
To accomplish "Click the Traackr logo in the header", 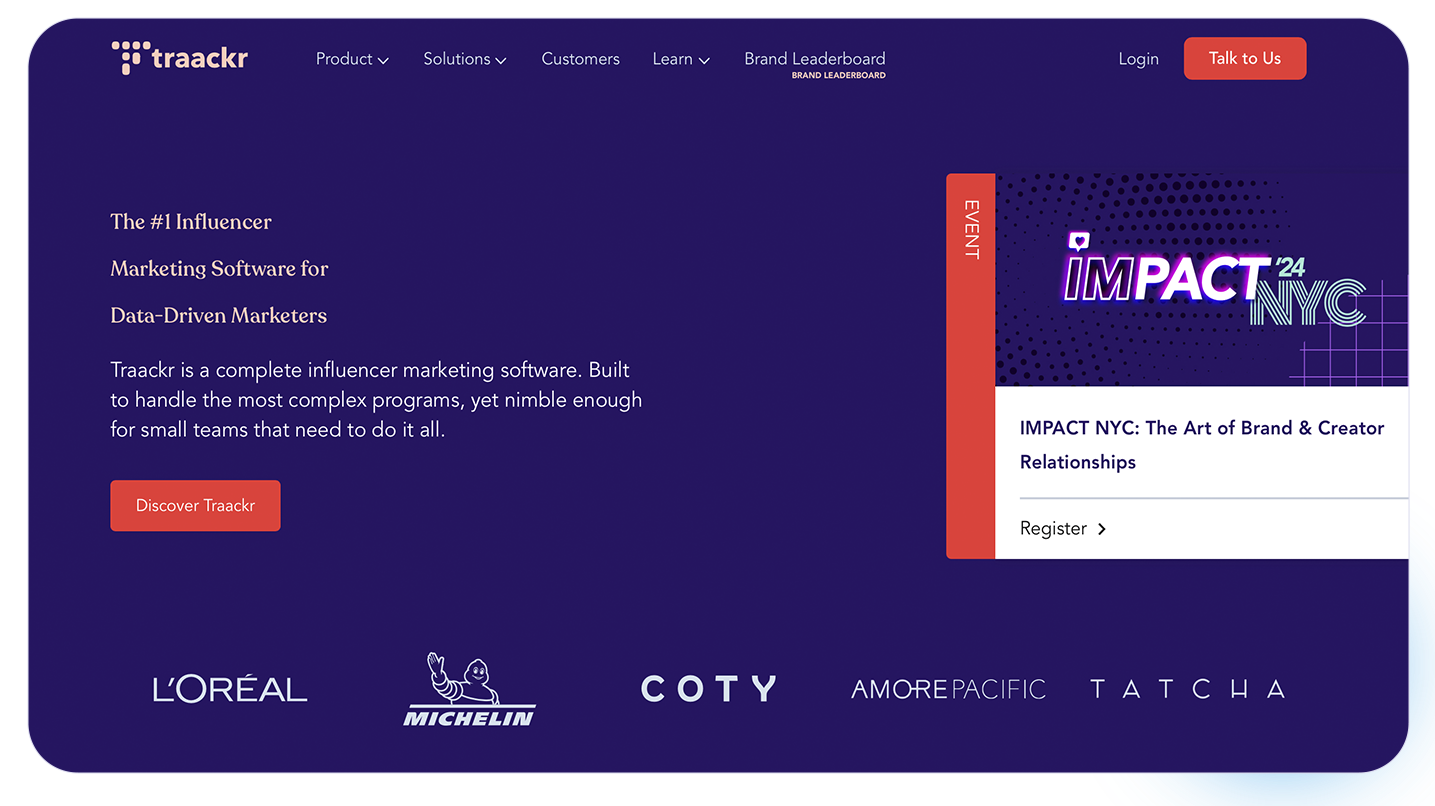I will click(x=180, y=58).
